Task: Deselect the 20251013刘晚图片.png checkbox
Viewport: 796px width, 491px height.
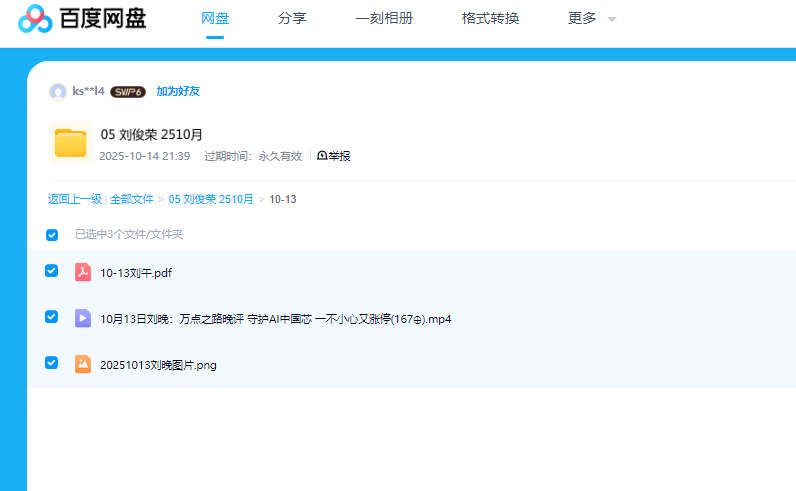Action: [52, 363]
